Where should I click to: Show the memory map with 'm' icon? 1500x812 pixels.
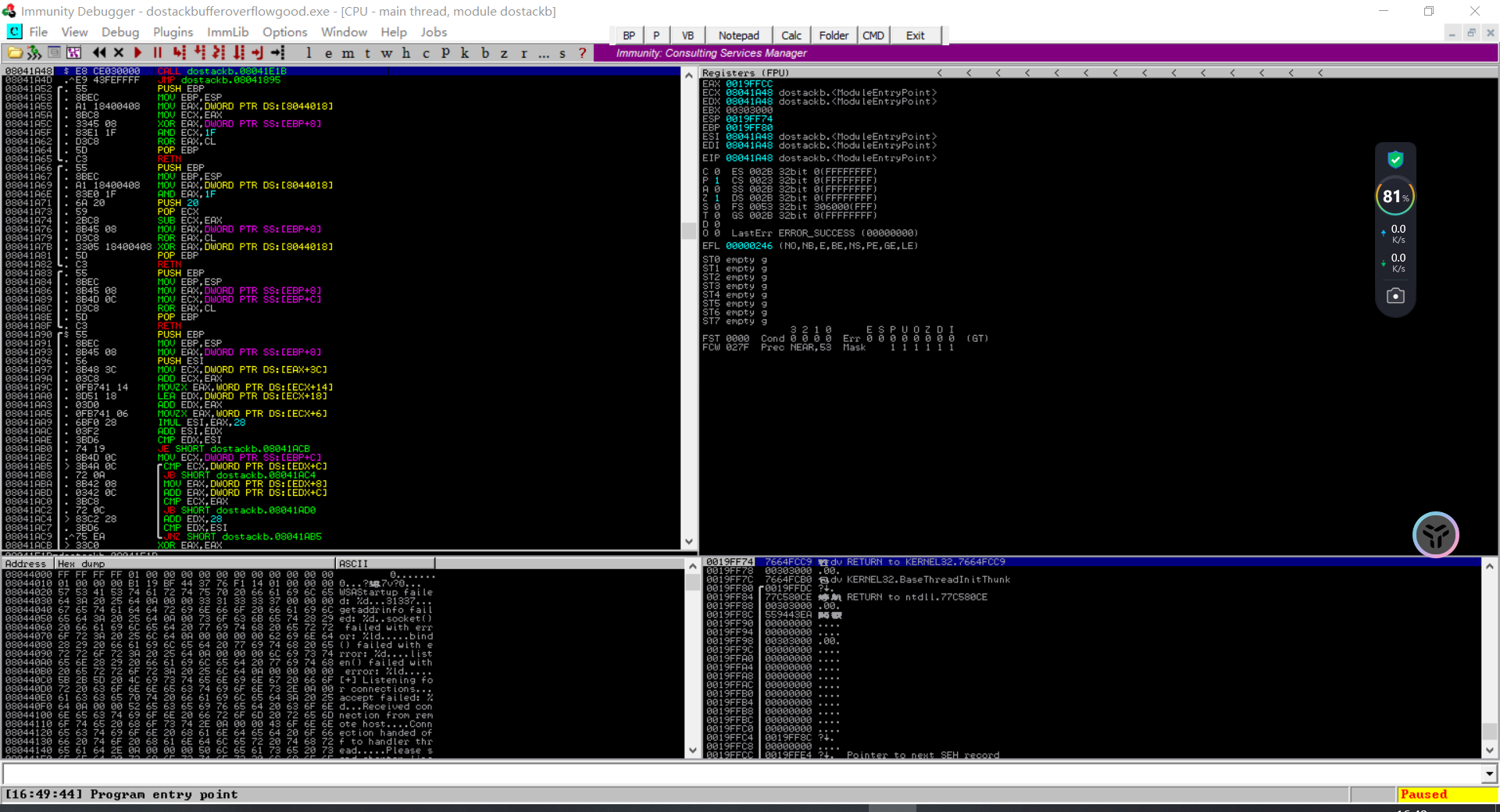coord(348,53)
